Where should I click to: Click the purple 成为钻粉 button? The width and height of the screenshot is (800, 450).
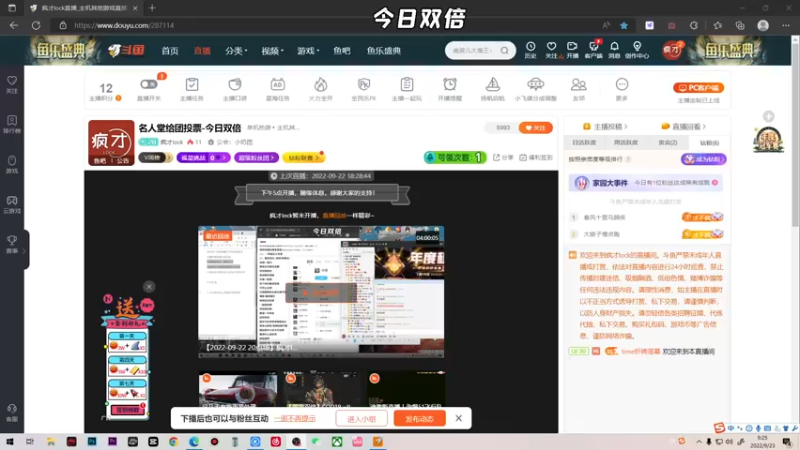pos(704,159)
